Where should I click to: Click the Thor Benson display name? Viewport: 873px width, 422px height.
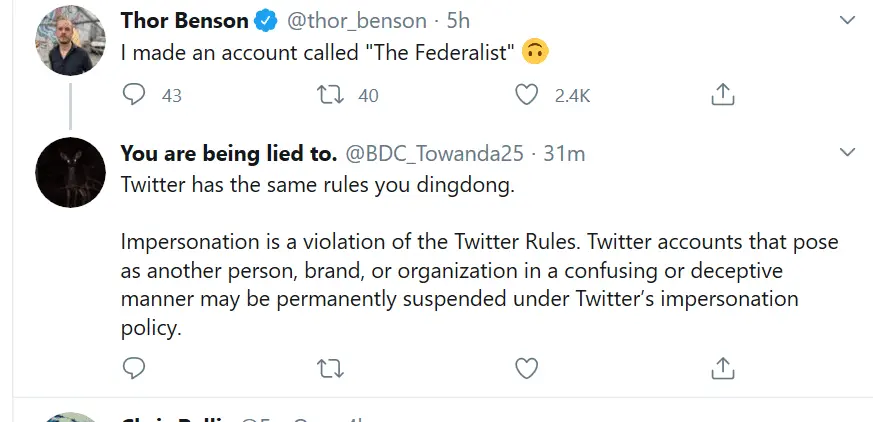pyautogui.click(x=182, y=21)
